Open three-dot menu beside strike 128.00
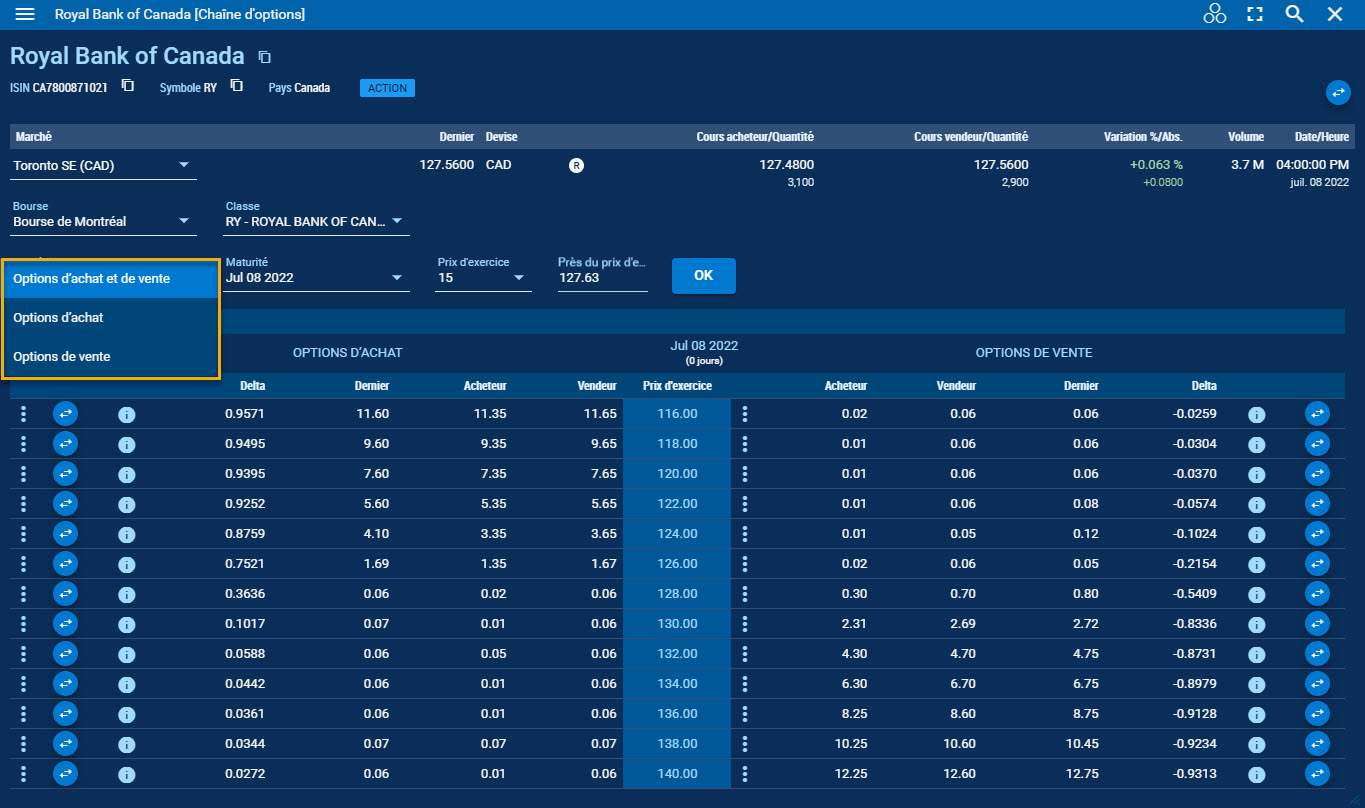1365x808 pixels. click(x=744, y=594)
